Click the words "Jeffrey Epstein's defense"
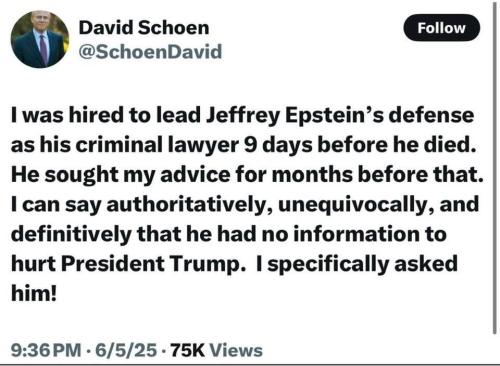The width and height of the screenshot is (500, 366). pyautogui.click(x=340, y=116)
